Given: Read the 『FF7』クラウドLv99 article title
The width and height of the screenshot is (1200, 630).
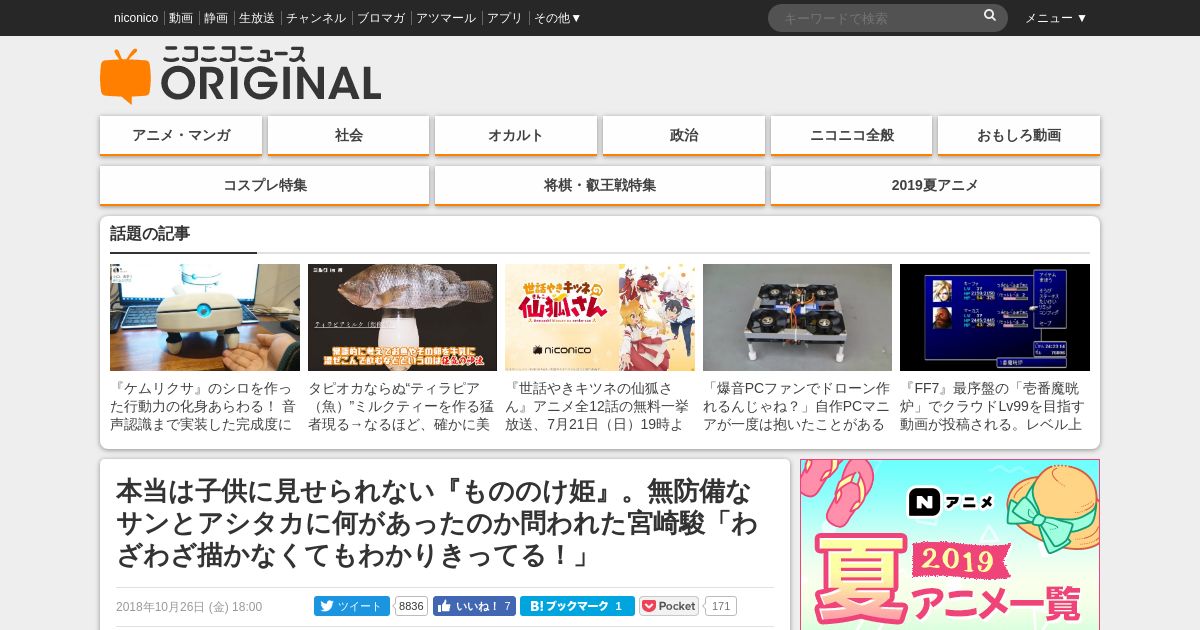Looking at the screenshot, I should (x=995, y=406).
